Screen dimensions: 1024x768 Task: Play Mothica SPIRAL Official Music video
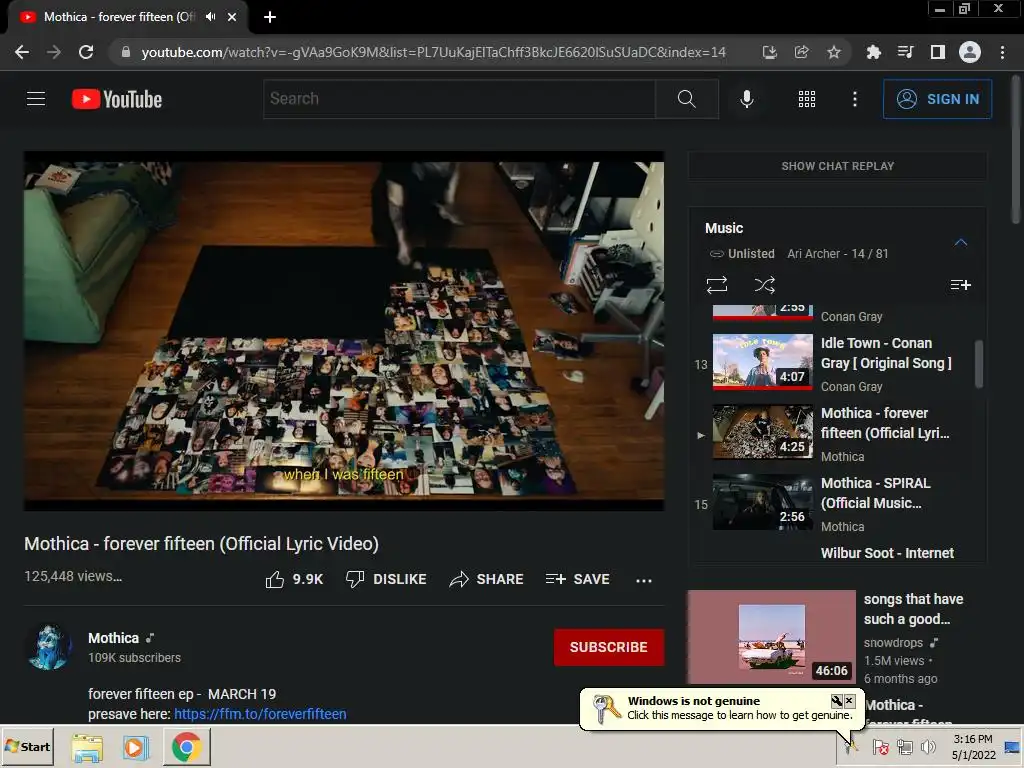click(833, 504)
